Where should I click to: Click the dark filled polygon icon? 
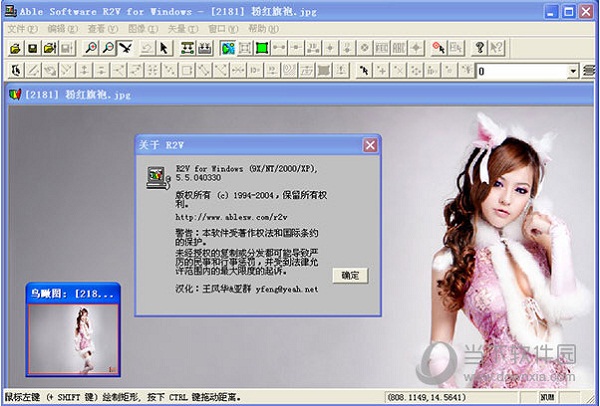tap(324, 71)
